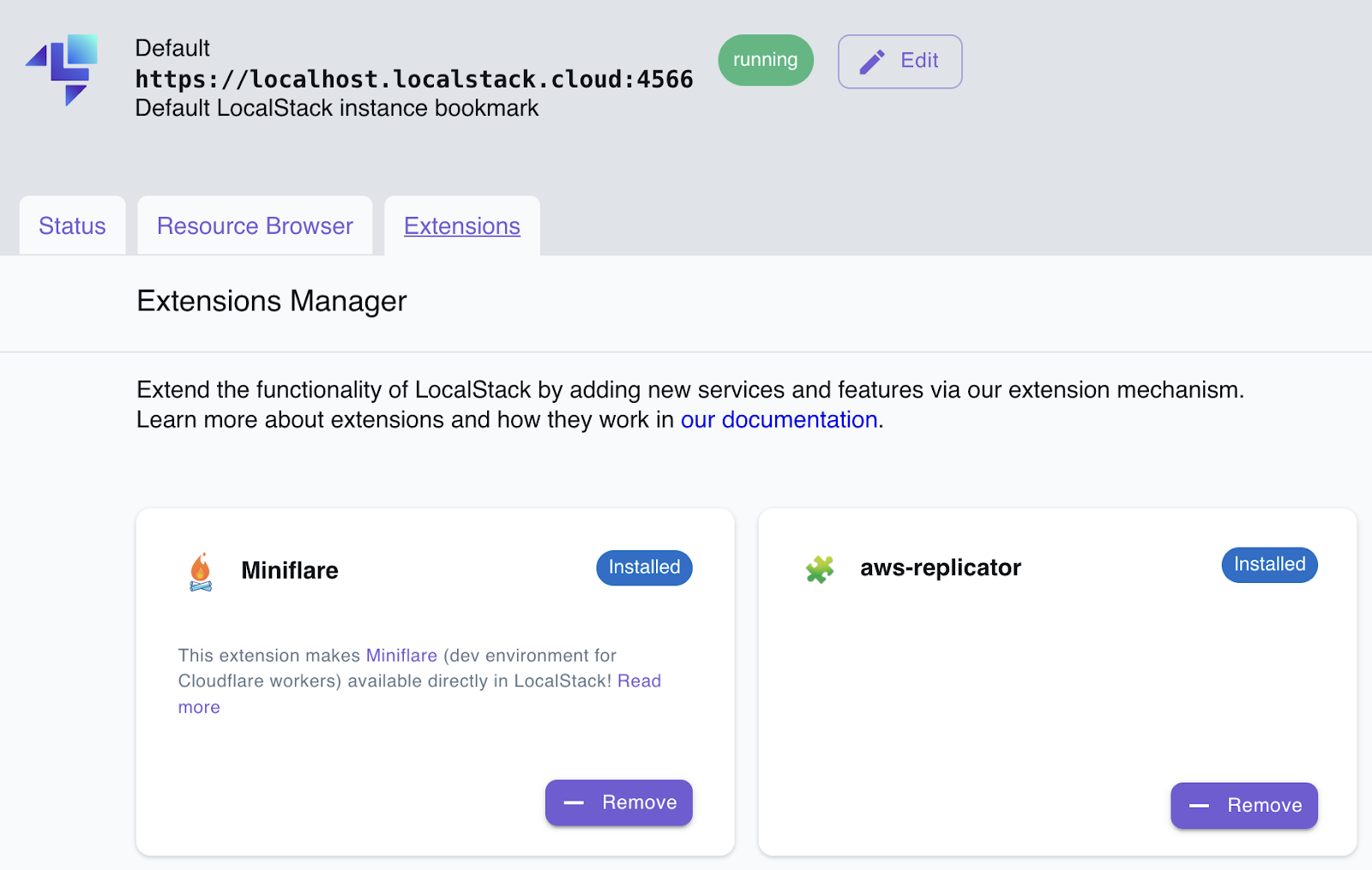Open the Resource Browser tab
The height and width of the screenshot is (870, 1372).
(x=255, y=226)
